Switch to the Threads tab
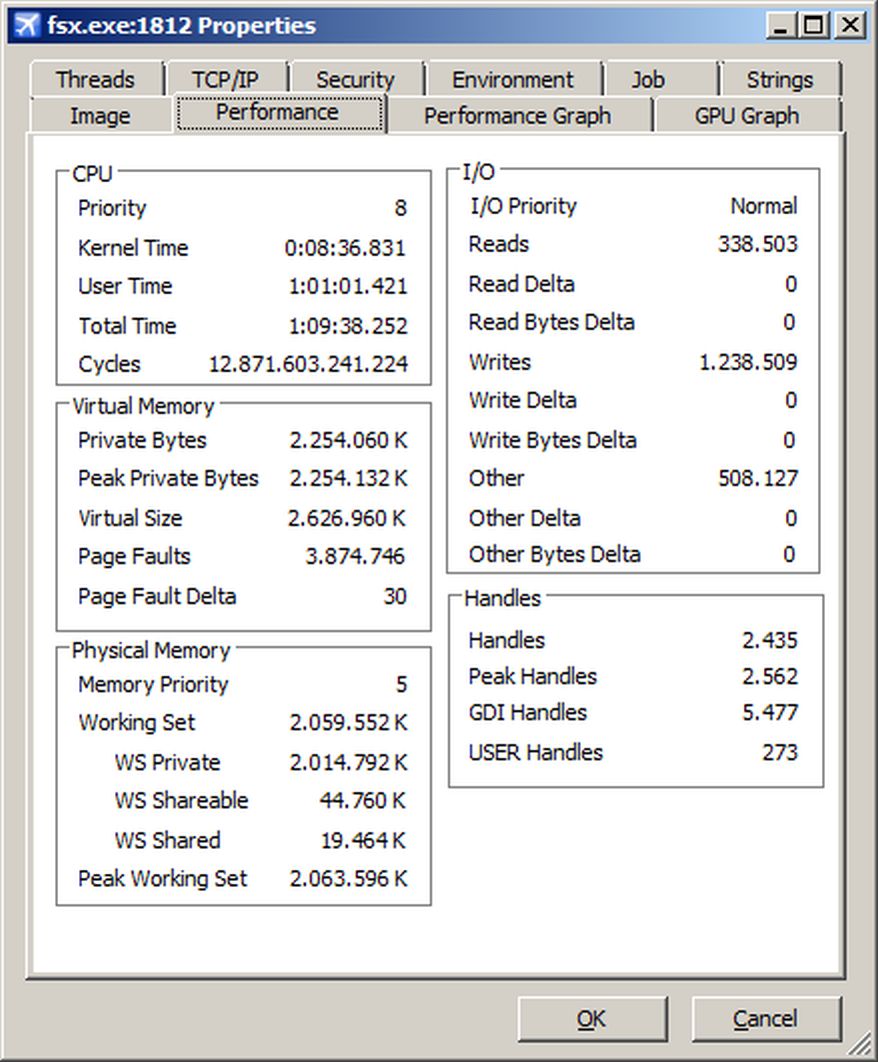Image resolution: width=878 pixels, height=1062 pixels. tap(96, 79)
